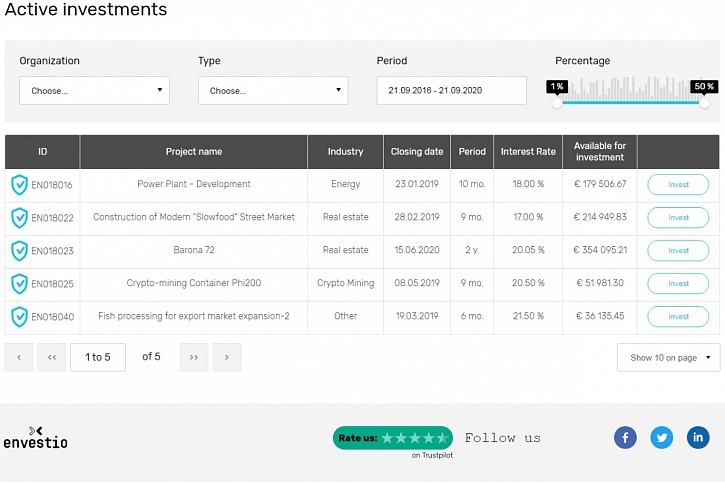Viewport: 725px width, 483px height.
Task: Click the Period date range field
Action: pyautogui.click(x=451, y=91)
